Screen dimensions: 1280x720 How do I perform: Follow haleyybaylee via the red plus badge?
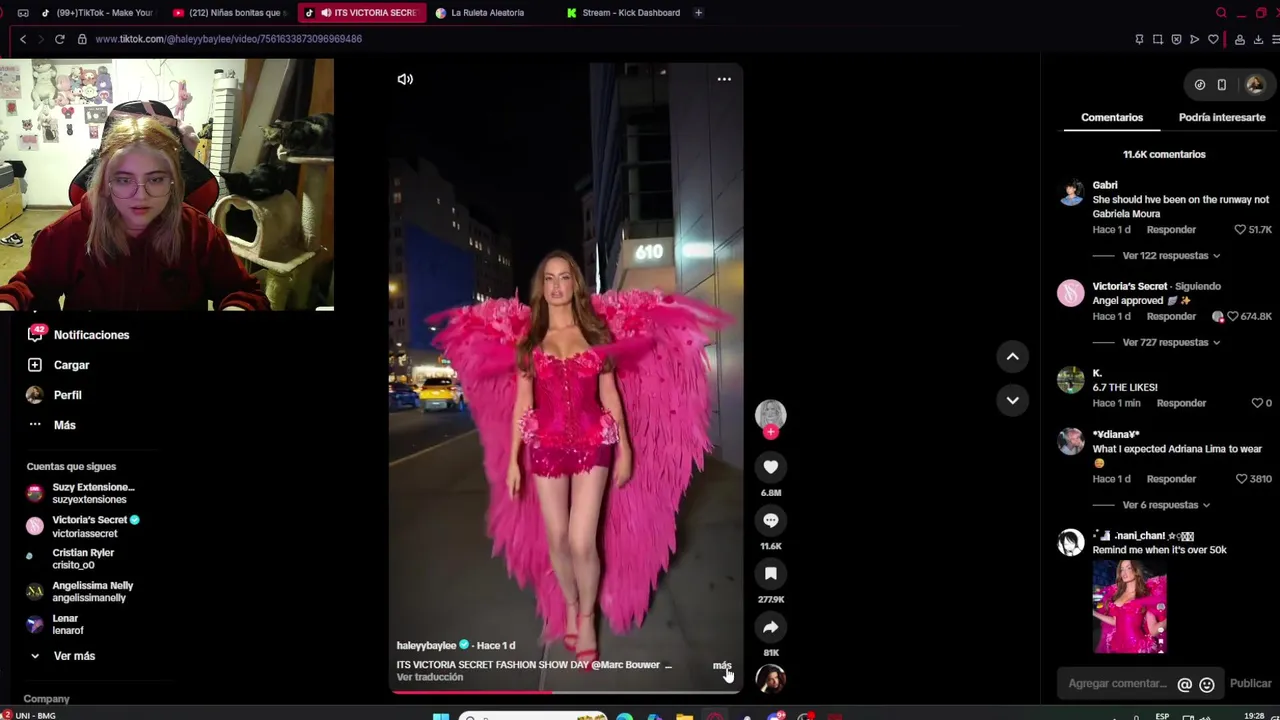pyautogui.click(x=770, y=432)
